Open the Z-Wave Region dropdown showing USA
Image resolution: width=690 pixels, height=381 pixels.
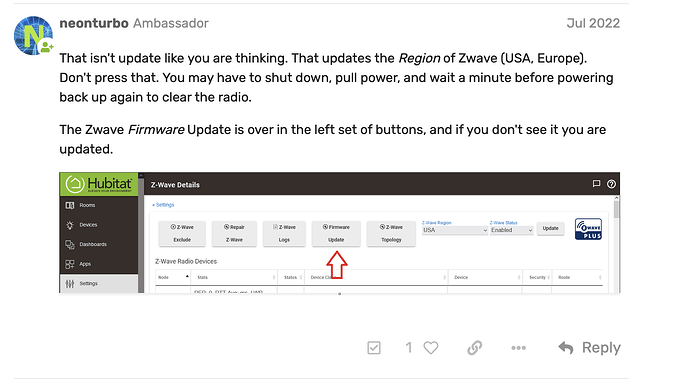455,230
